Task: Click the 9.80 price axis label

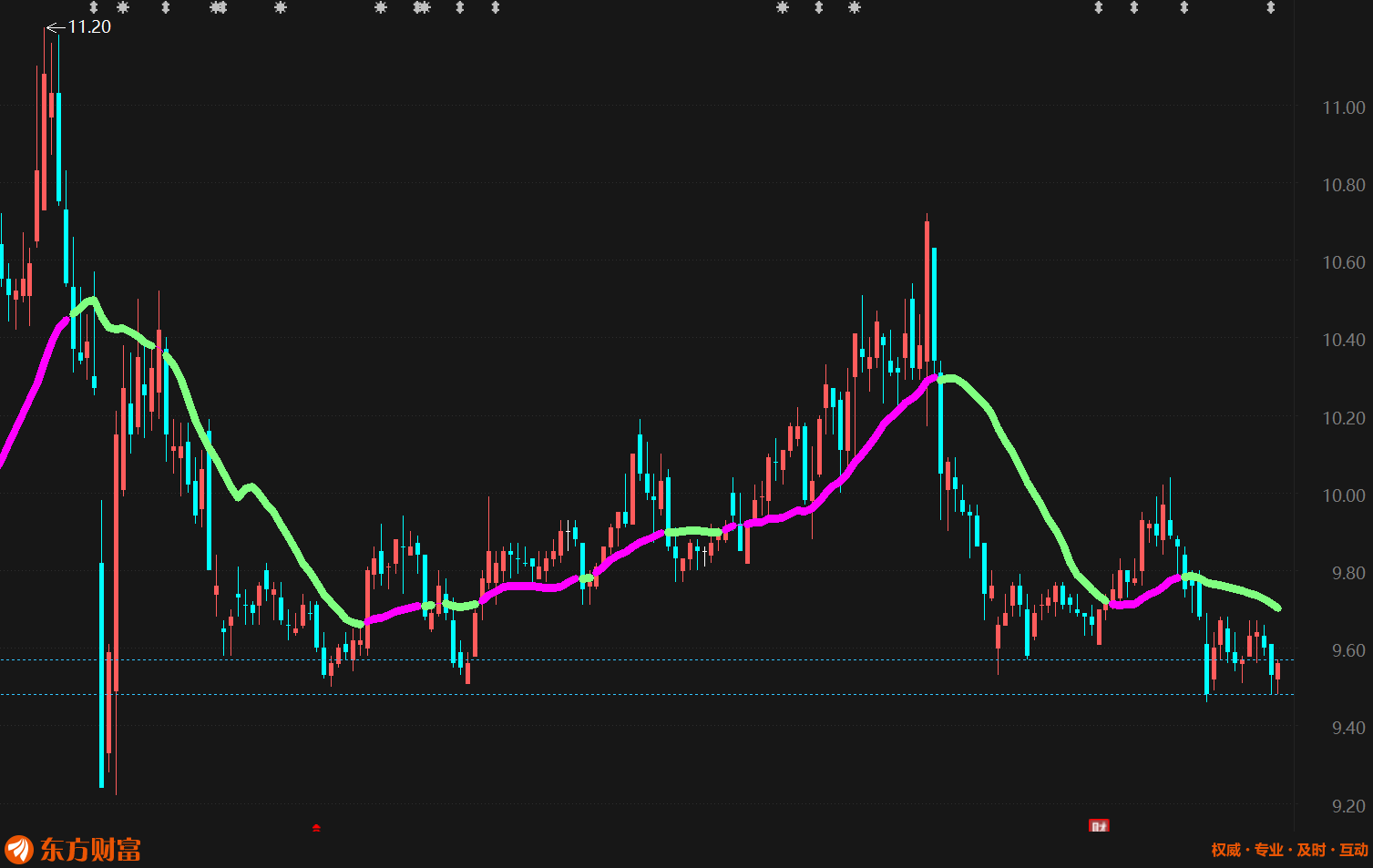Action: pyautogui.click(x=1348, y=573)
